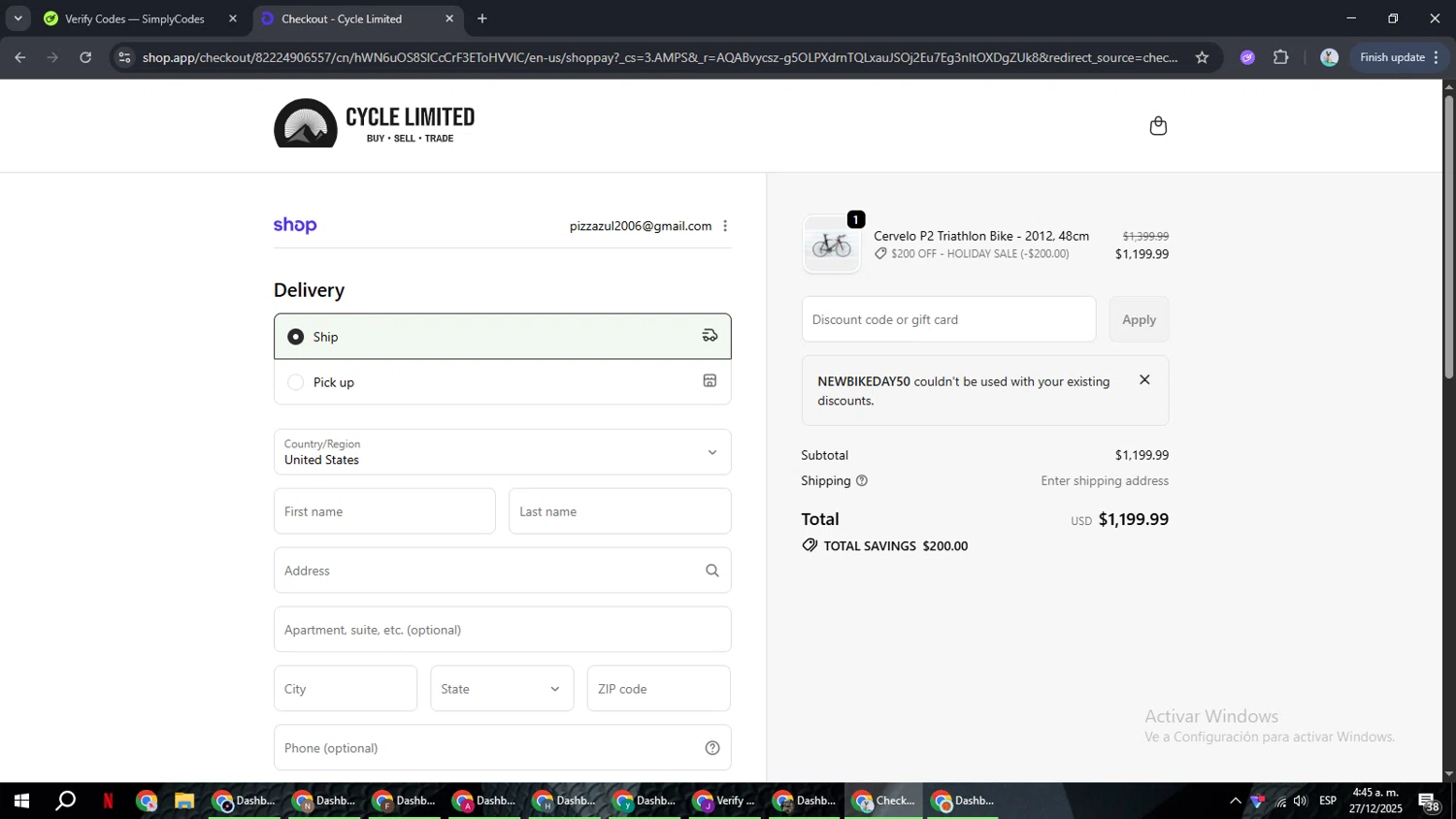Image resolution: width=1456 pixels, height=819 pixels.
Task: Select the Ship delivery option
Action: tap(502, 337)
